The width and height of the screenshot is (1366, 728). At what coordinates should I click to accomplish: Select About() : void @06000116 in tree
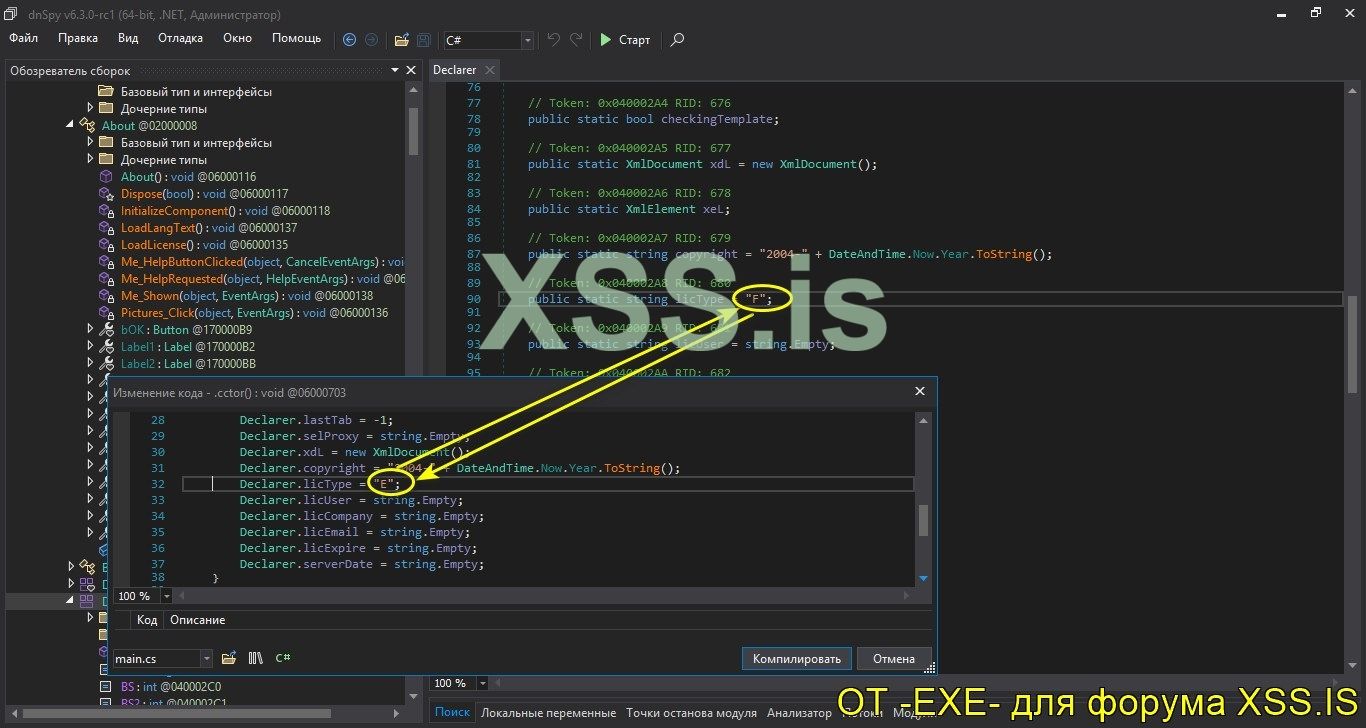(x=188, y=177)
